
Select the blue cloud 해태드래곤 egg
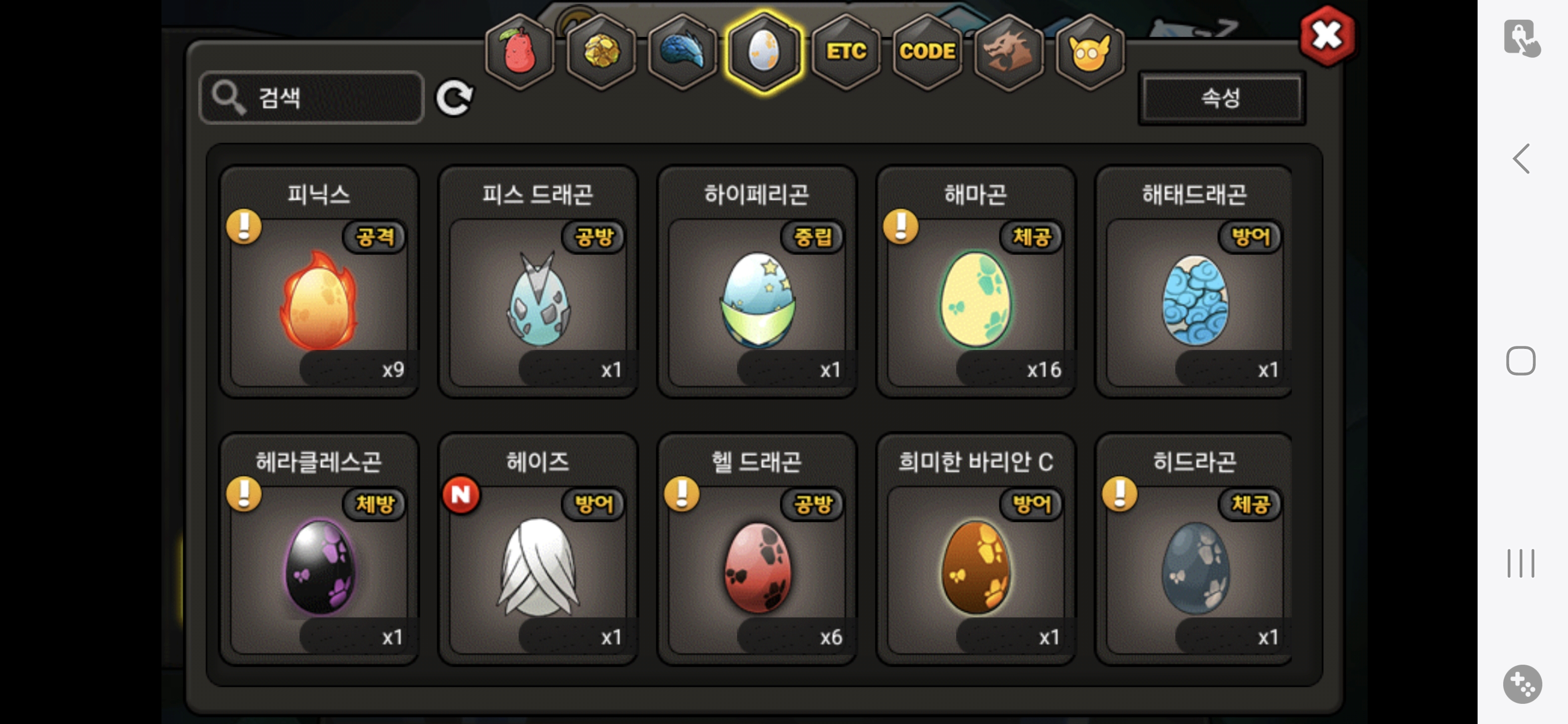(x=1194, y=282)
